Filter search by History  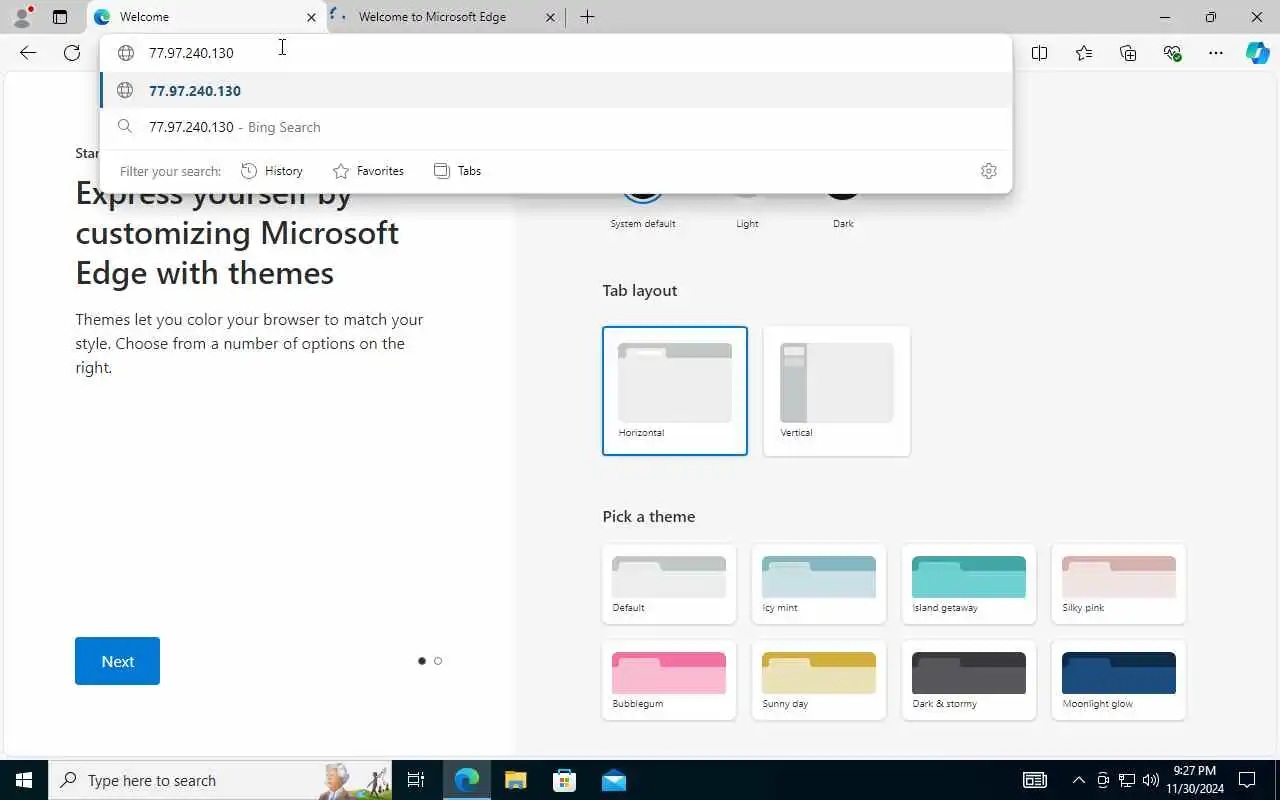pyautogui.click(x=272, y=171)
